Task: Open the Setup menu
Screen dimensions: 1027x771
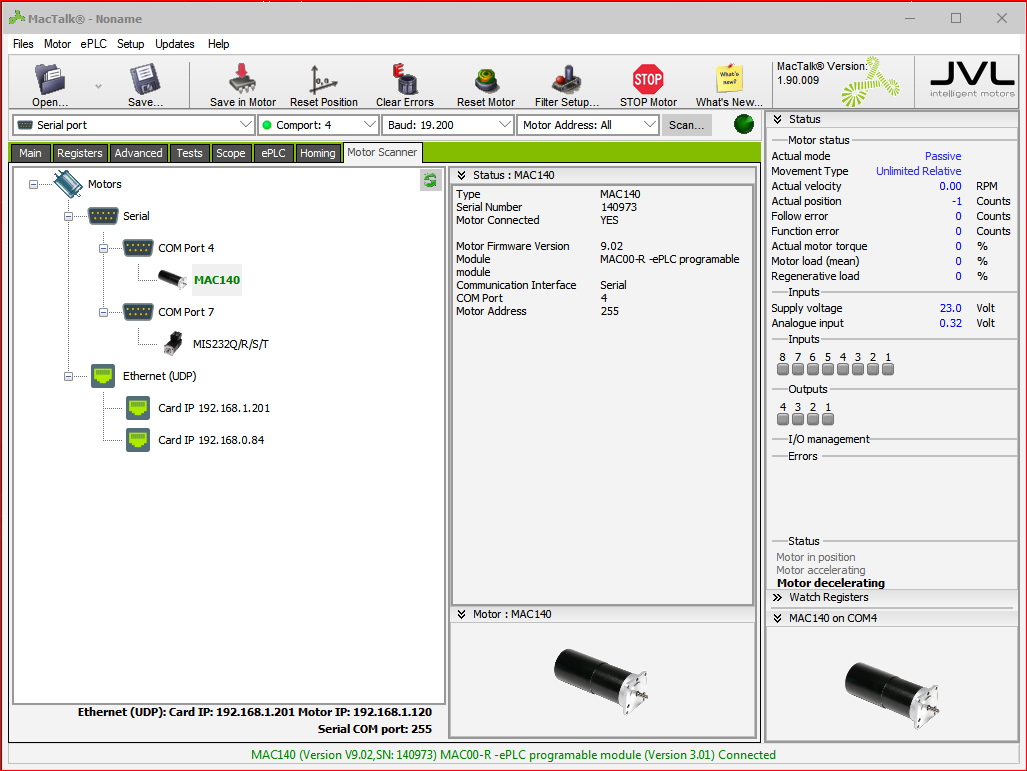Action: point(130,44)
